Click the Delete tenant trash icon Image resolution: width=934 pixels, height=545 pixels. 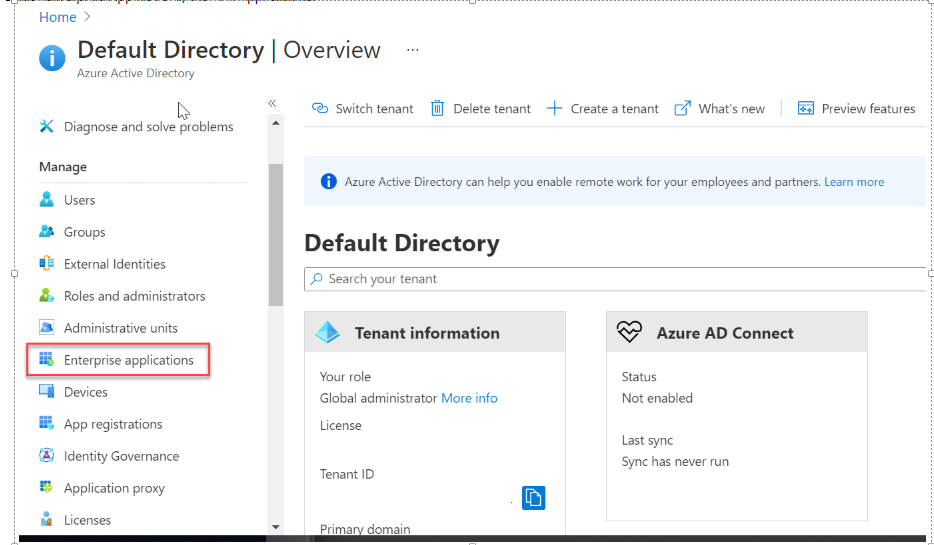pos(437,108)
